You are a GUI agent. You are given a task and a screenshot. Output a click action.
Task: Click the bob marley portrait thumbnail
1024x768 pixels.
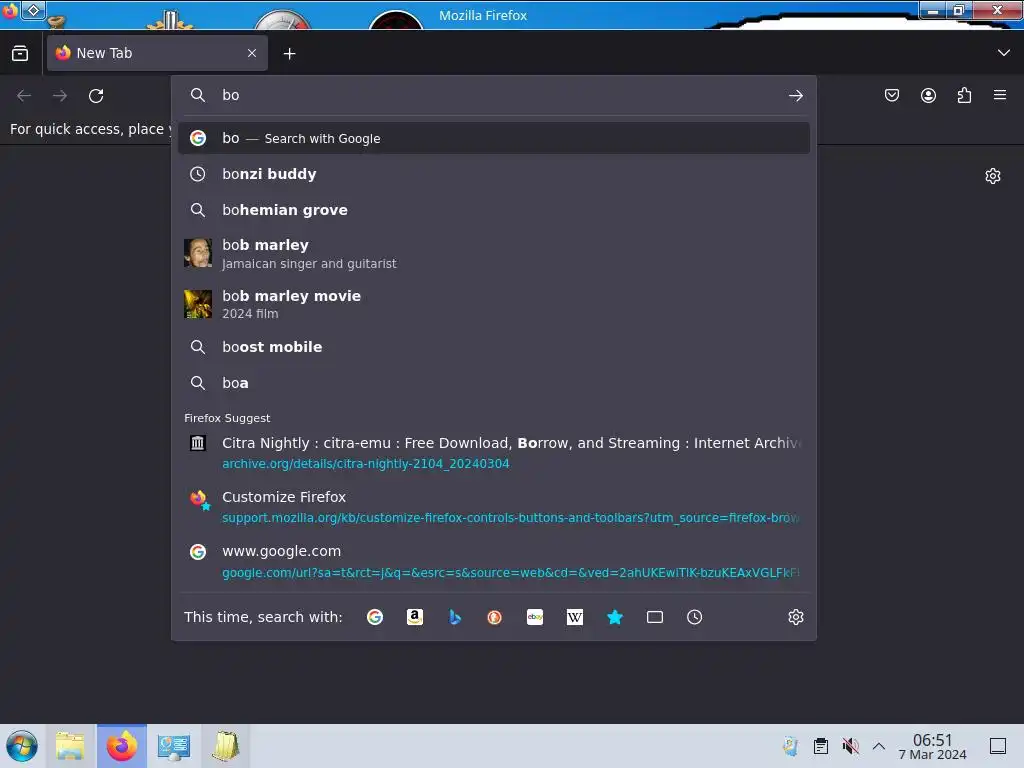(198, 253)
